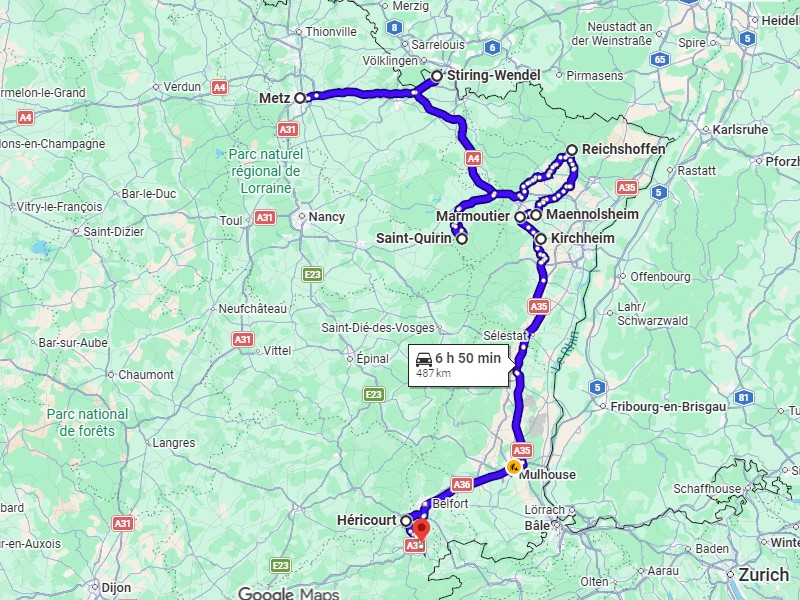Screen dimensions: 800x600
Task: Select the Saint-Quirin waypoint marker
Action: pyautogui.click(x=462, y=239)
